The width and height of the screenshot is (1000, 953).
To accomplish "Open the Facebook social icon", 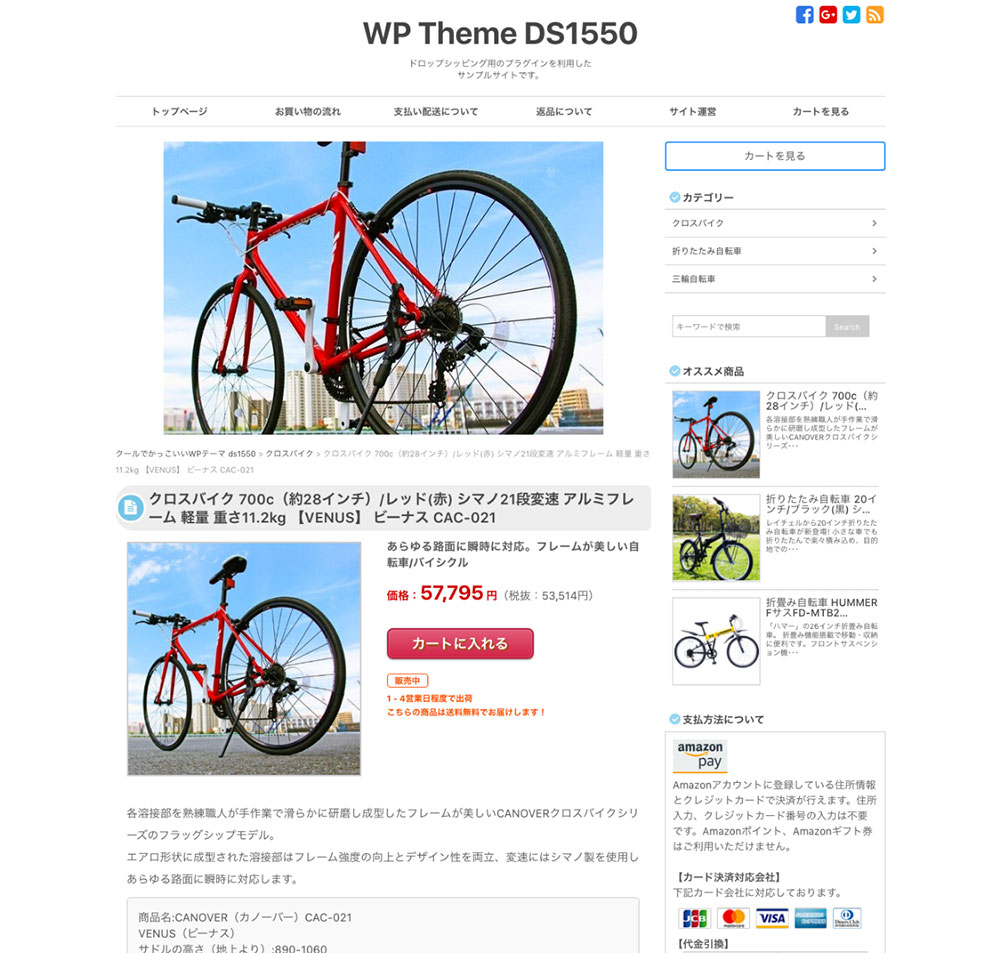I will pos(804,15).
